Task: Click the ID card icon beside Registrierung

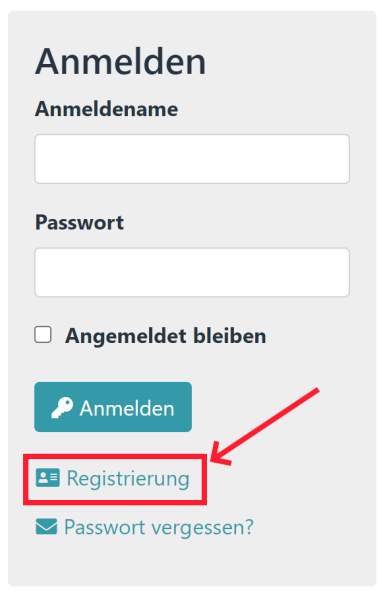Action: coord(48,478)
